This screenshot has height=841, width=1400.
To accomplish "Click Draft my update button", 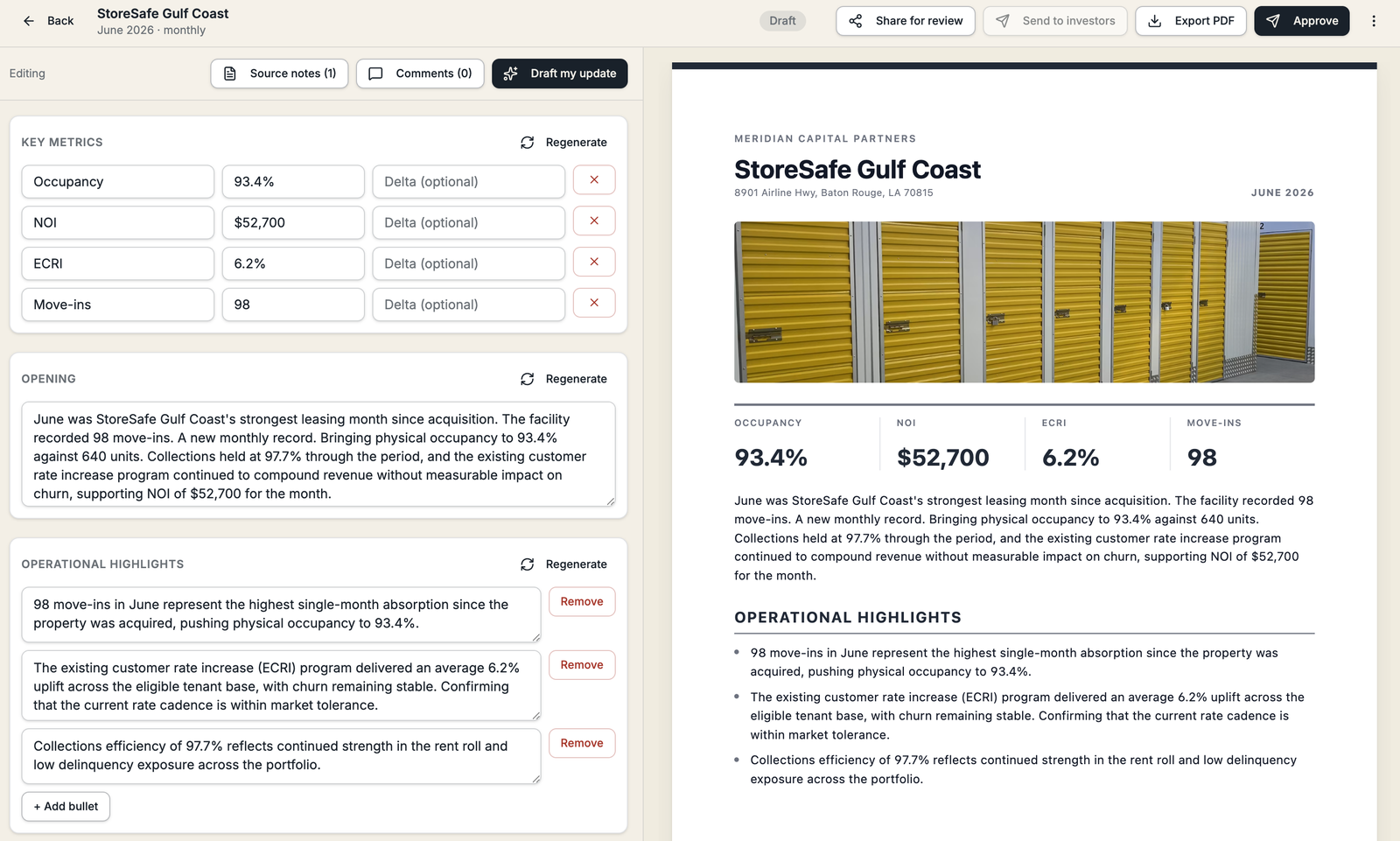I will 560,74.
